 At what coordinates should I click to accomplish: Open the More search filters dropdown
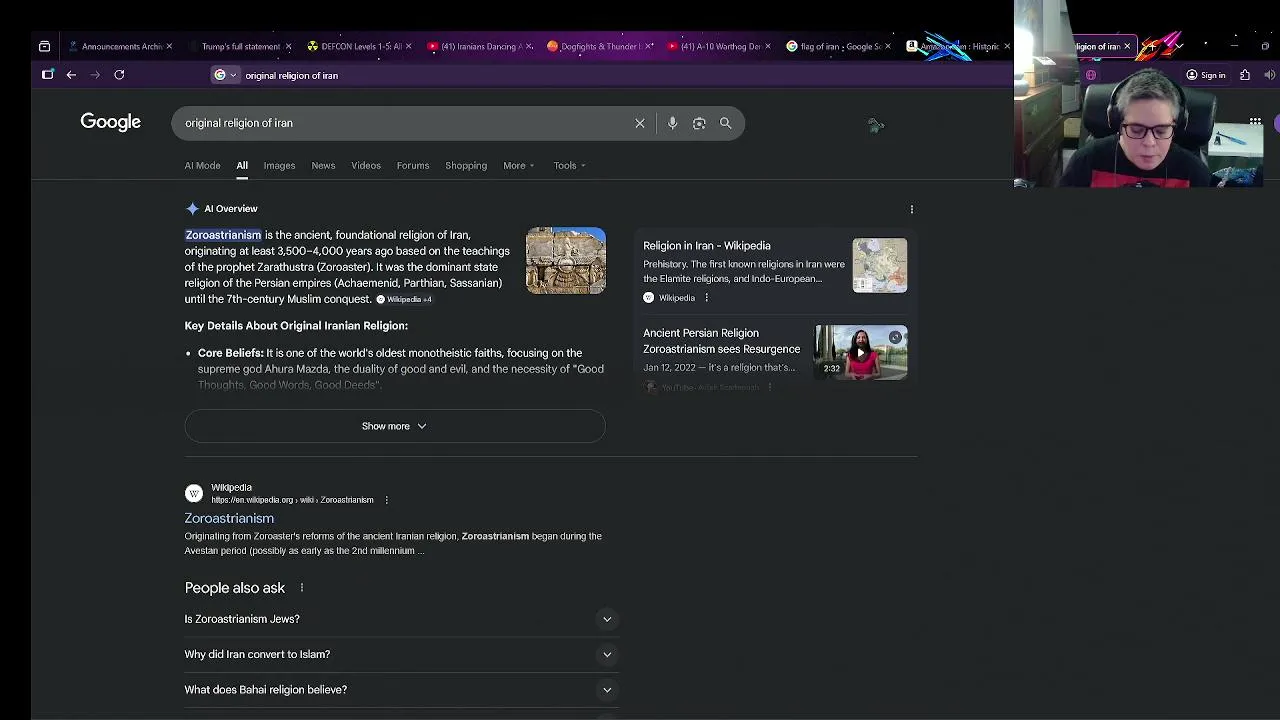[518, 166]
